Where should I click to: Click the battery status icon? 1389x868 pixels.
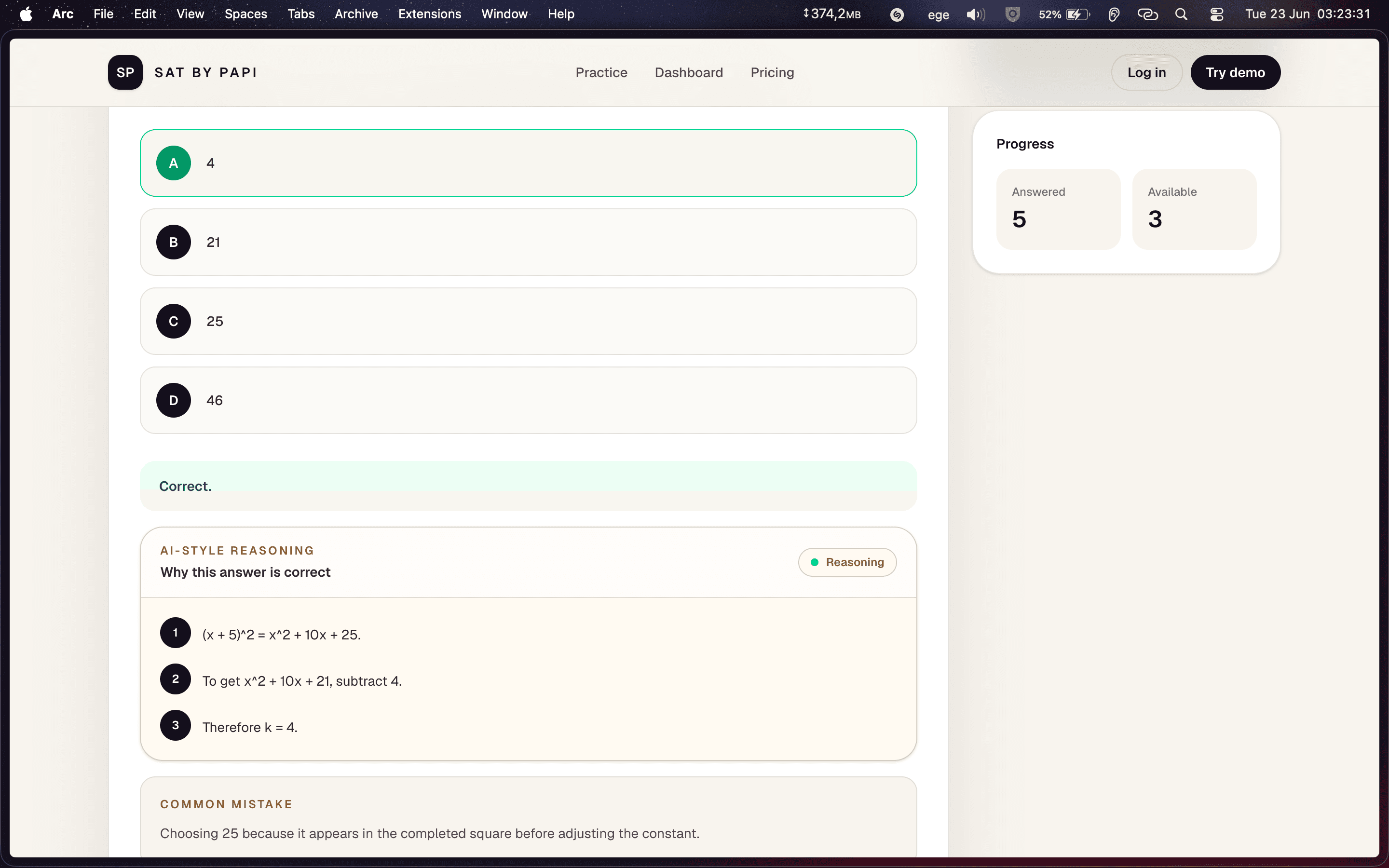1077,14
